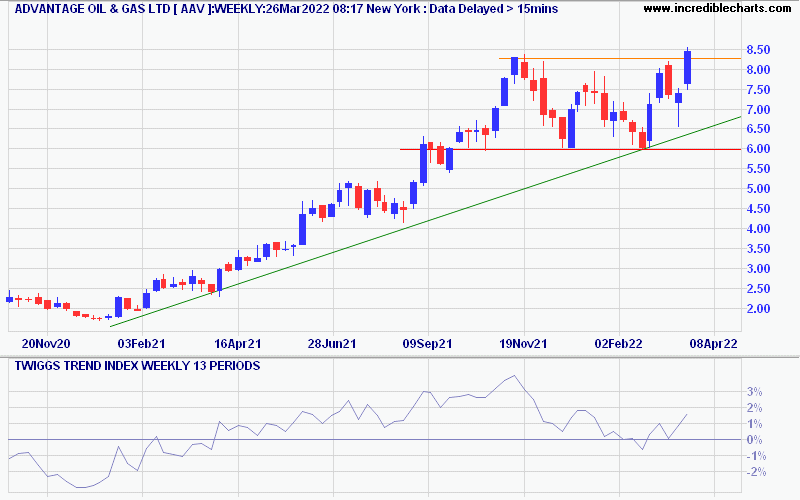Select the 6.00 price axis label
Image resolution: width=800 pixels, height=500 pixels.
[x=758, y=149]
